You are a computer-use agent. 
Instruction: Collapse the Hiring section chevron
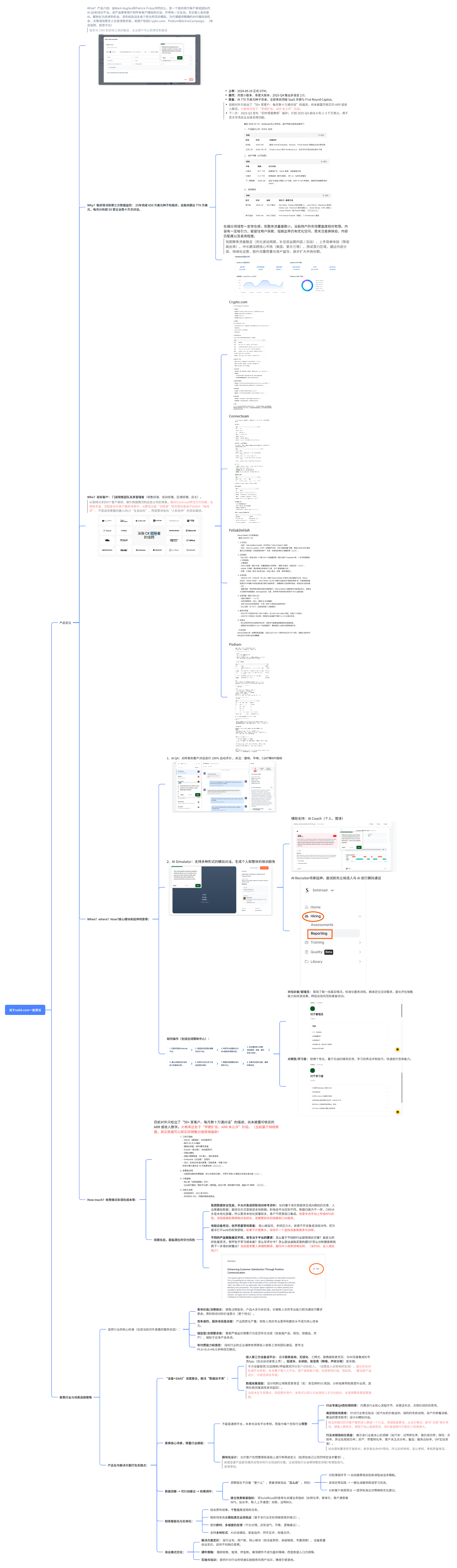360,916
